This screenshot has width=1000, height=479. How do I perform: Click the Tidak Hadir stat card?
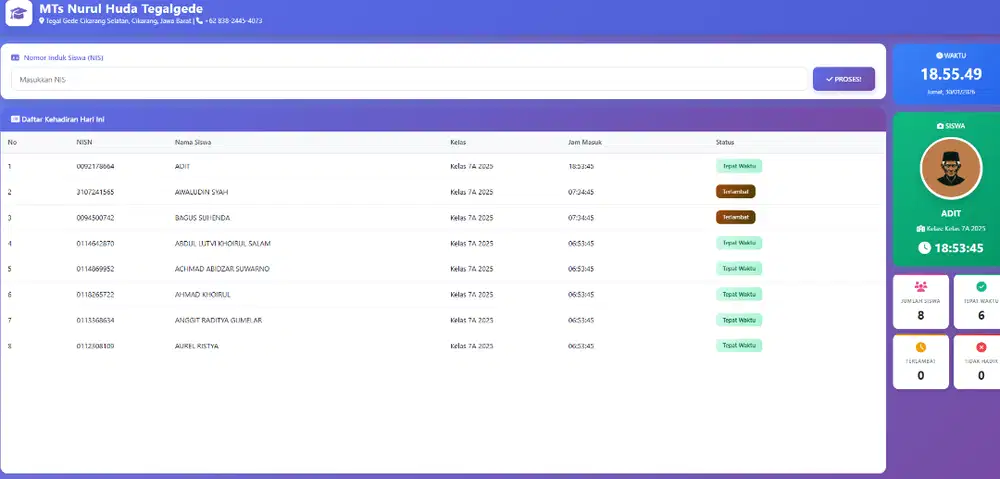point(978,362)
